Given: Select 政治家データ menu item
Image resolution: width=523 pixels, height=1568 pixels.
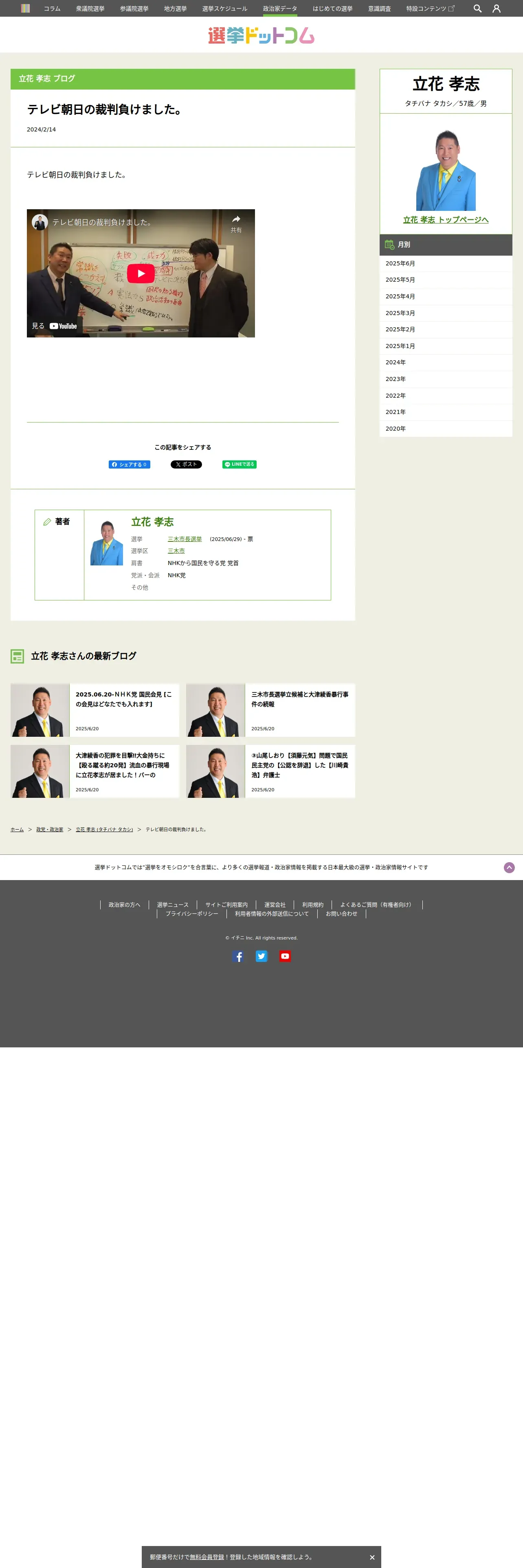Looking at the screenshot, I should point(280,9).
